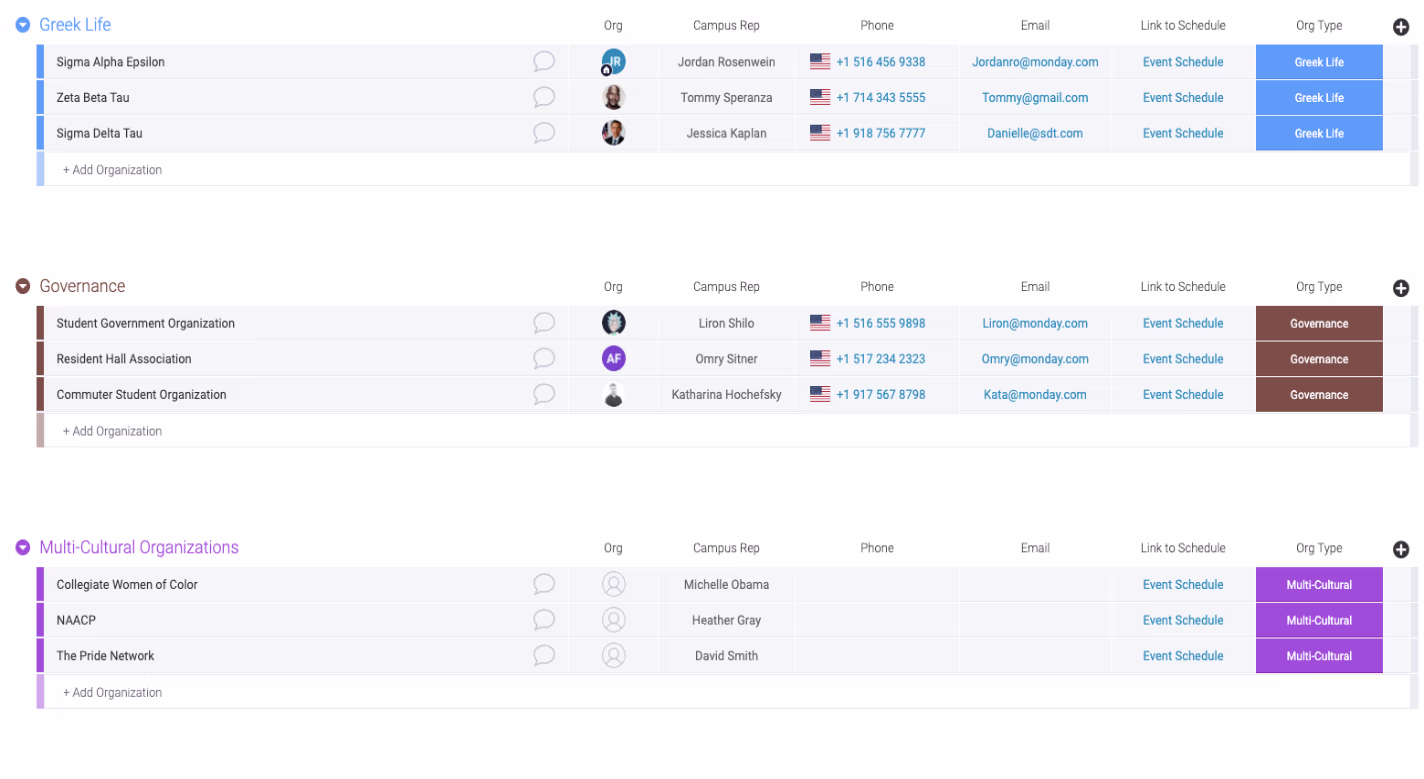The image size is (1424, 779).
Task: Change Org Type for NAACP
Action: pos(1319,620)
